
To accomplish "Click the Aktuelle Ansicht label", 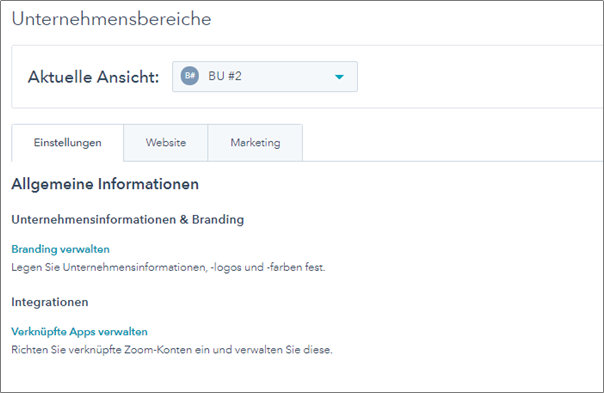I will [x=93, y=77].
